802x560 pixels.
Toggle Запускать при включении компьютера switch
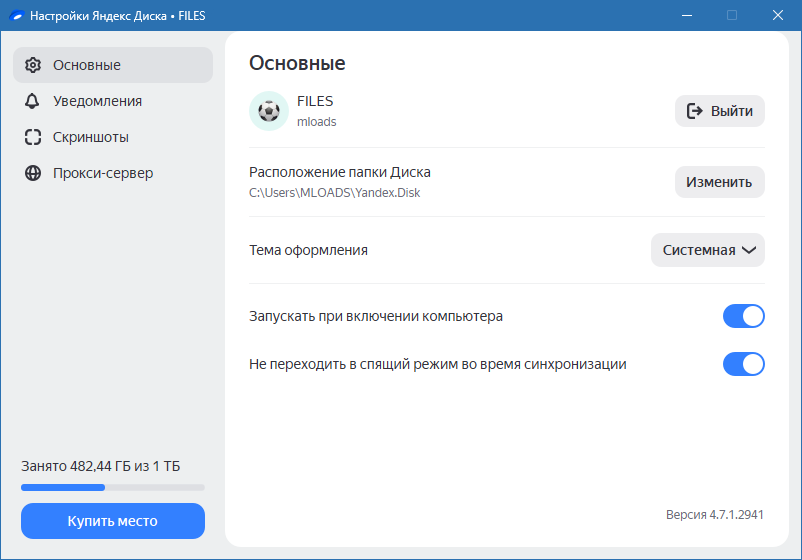tap(744, 316)
